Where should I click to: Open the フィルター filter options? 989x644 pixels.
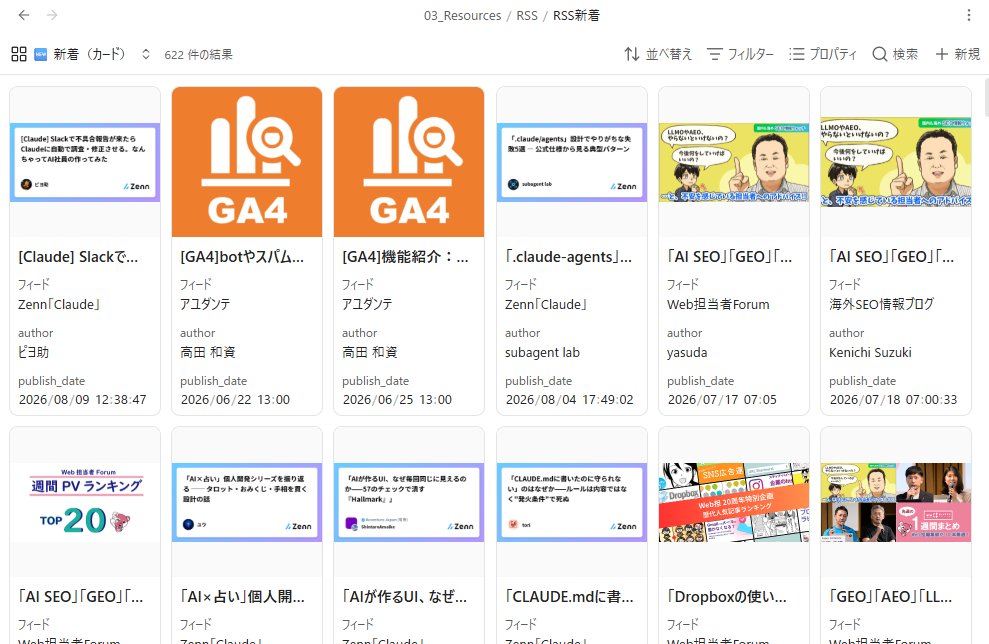pyautogui.click(x=740, y=54)
